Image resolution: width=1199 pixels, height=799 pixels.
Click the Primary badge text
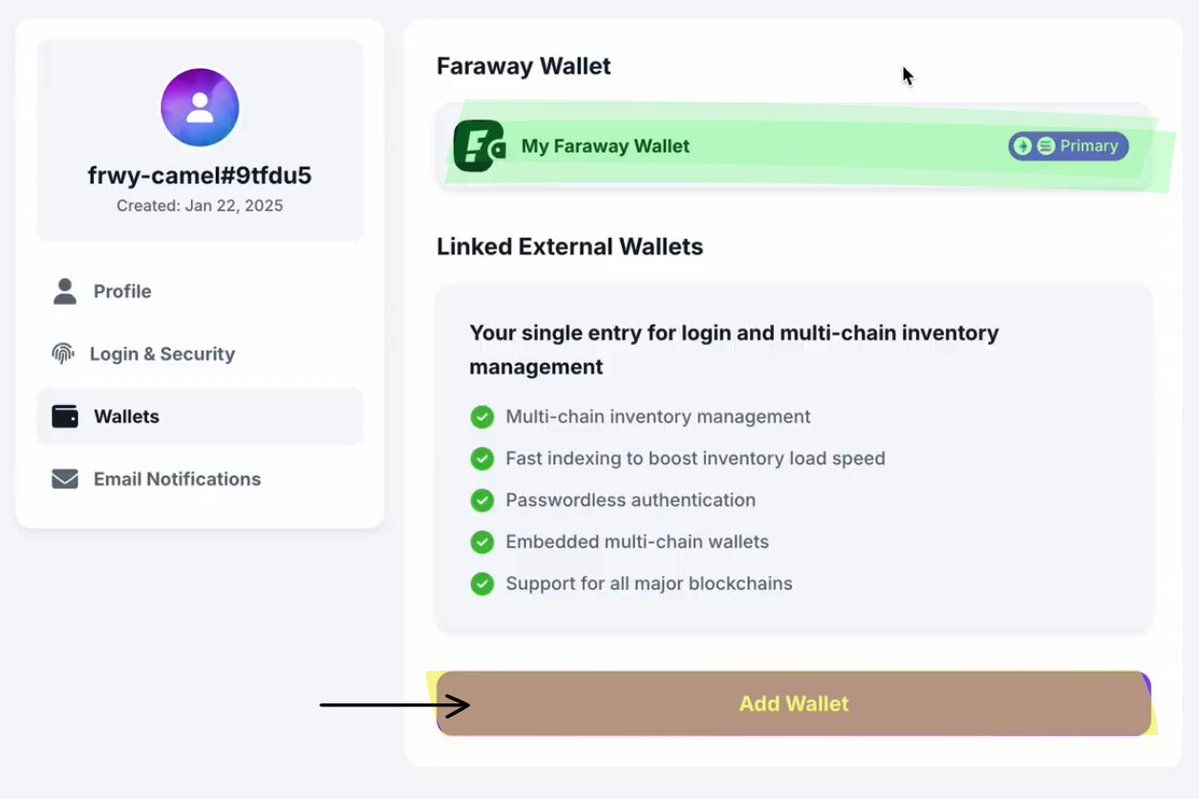[x=1089, y=146]
